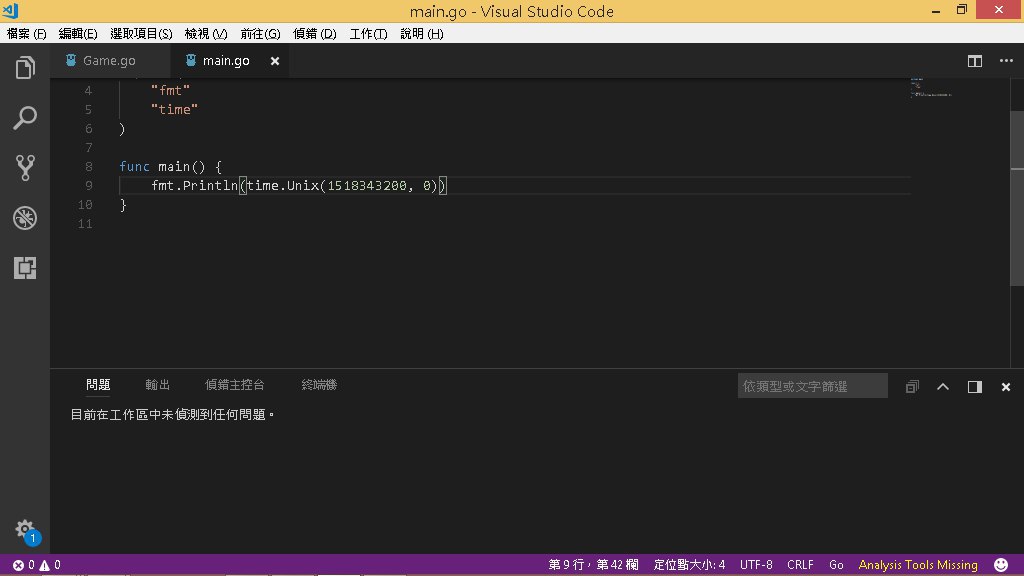Open editor More Actions ellipsis menu
1024x576 pixels.
[x=1006, y=61]
